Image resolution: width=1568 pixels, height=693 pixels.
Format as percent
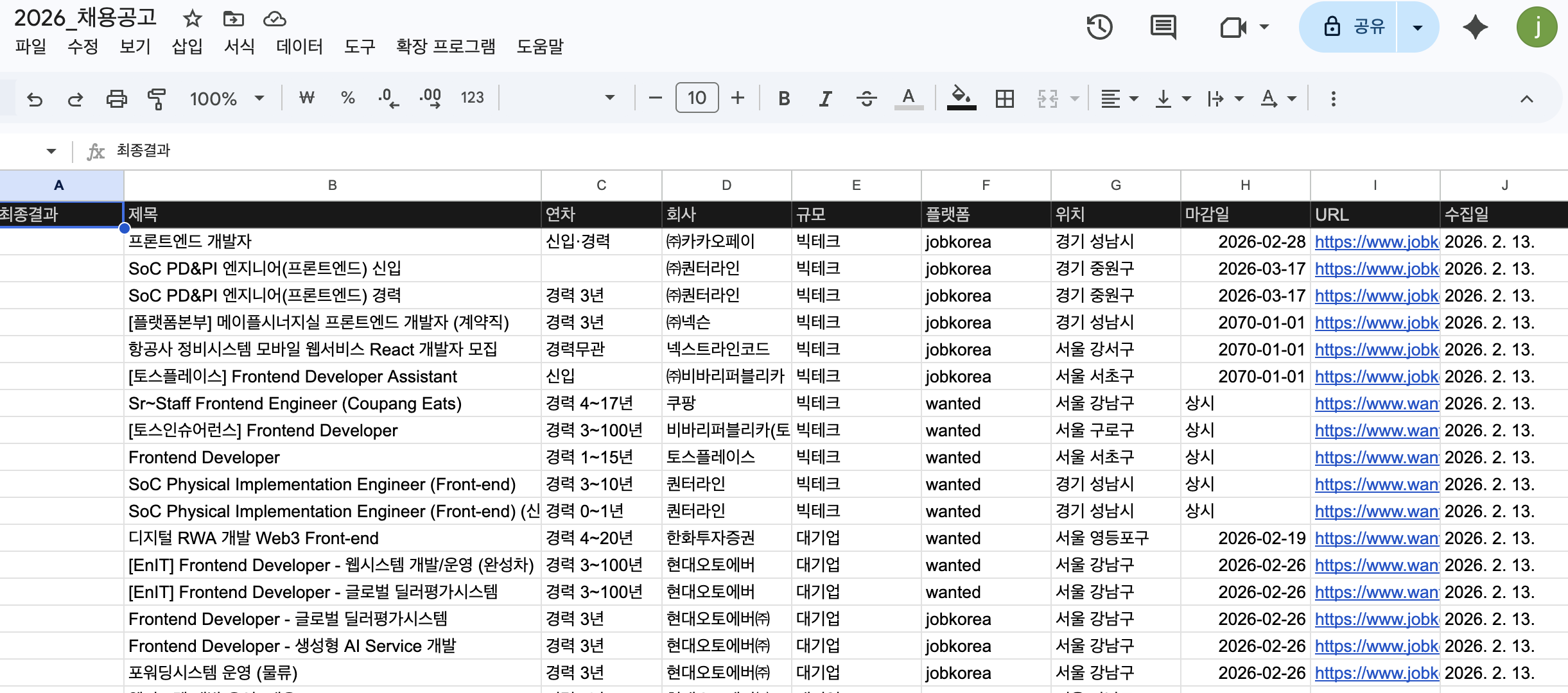[x=348, y=98]
